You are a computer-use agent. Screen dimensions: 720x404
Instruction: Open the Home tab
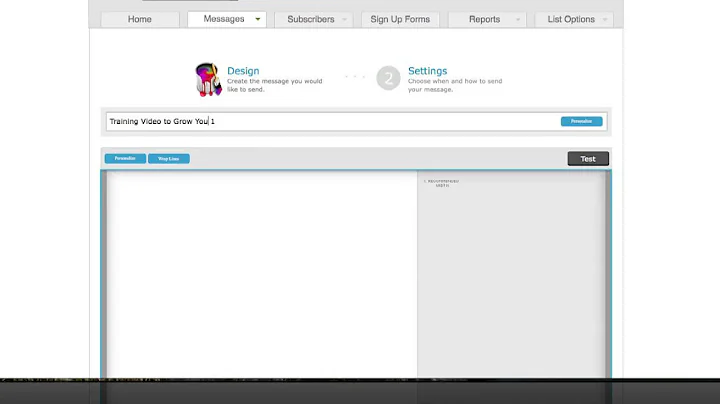pyautogui.click(x=140, y=19)
